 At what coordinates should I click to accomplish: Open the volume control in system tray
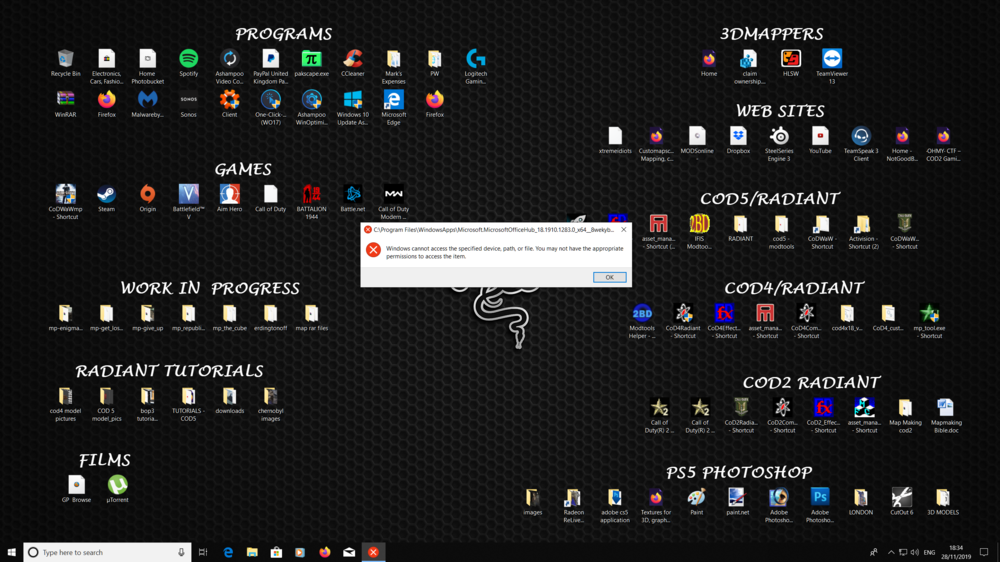point(915,552)
